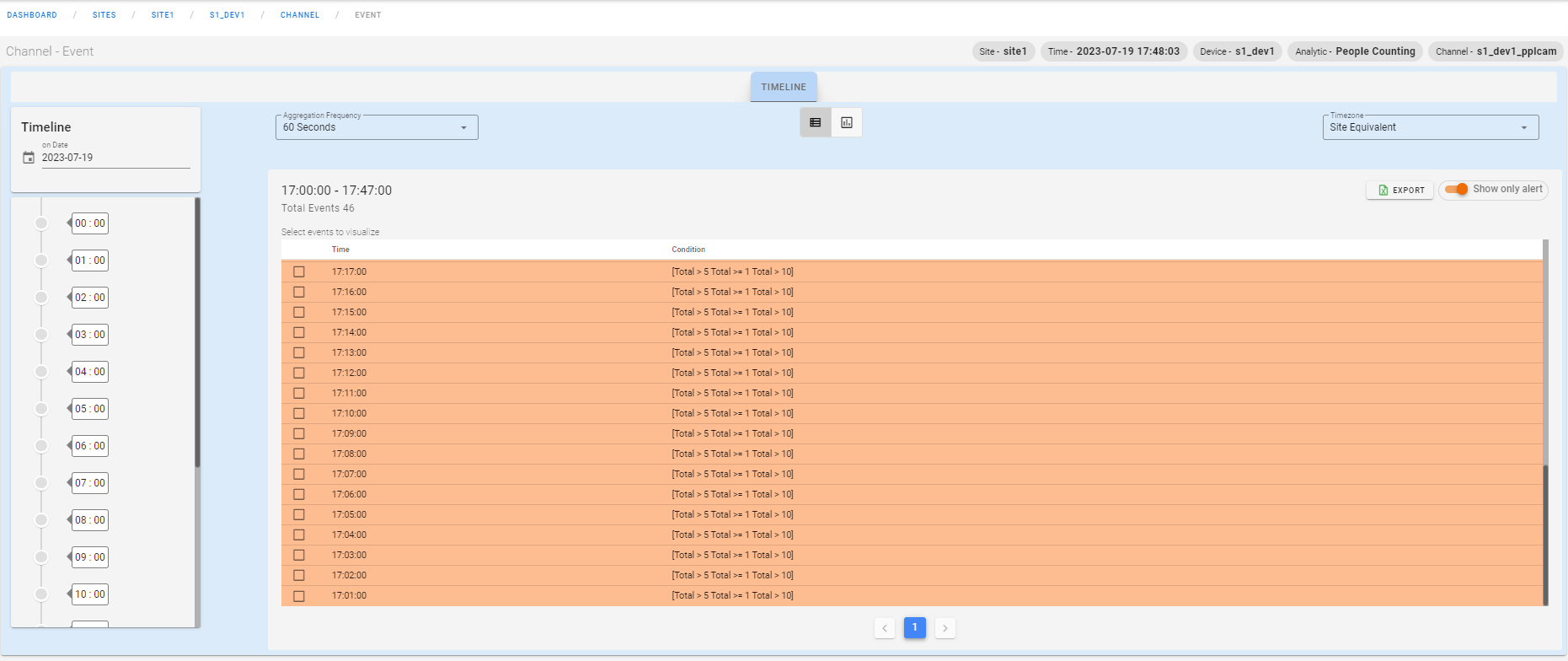Click the calendar icon beside on Date
Viewport: 1568px width, 661px height.
point(29,158)
